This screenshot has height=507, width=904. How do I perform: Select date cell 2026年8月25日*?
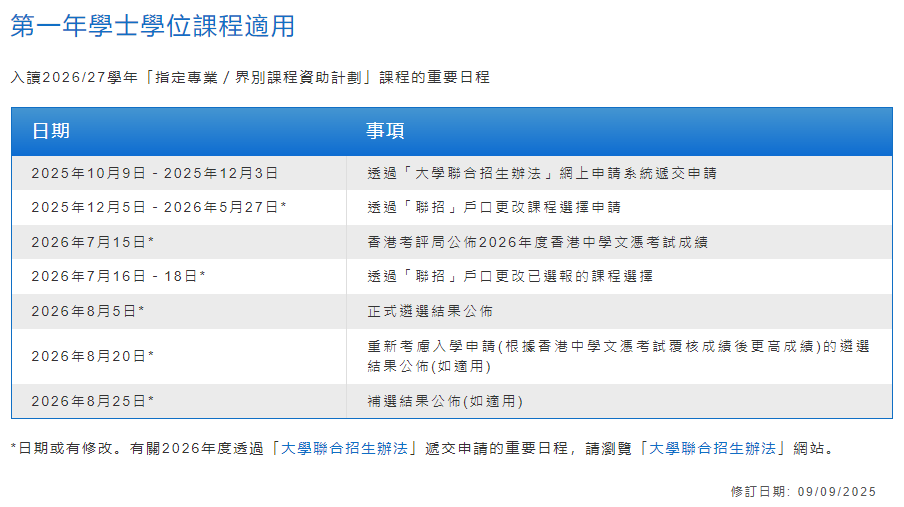click(92, 401)
